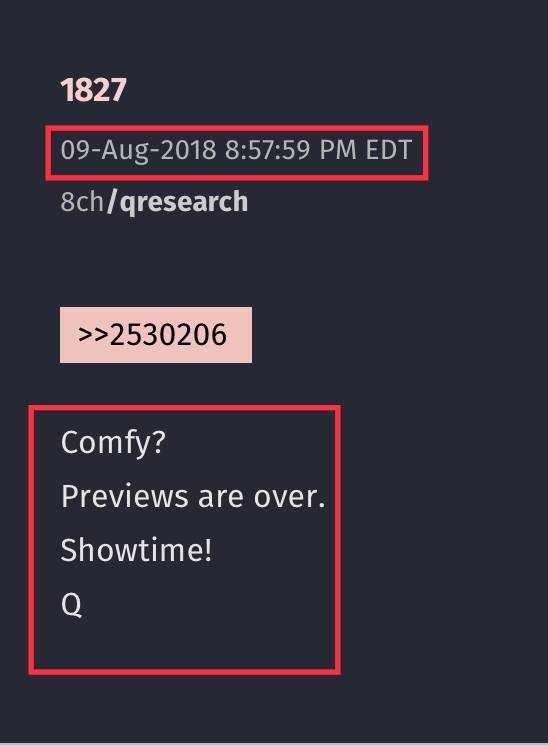Click the Comfy? message line

(x=113, y=443)
